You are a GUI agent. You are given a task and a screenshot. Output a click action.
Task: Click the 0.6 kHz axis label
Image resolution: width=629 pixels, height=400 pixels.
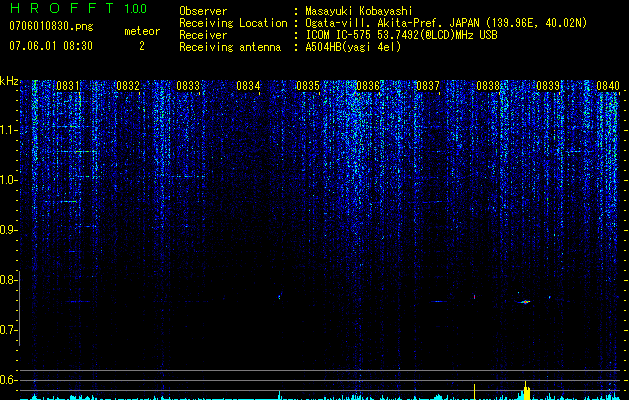(x=9, y=380)
